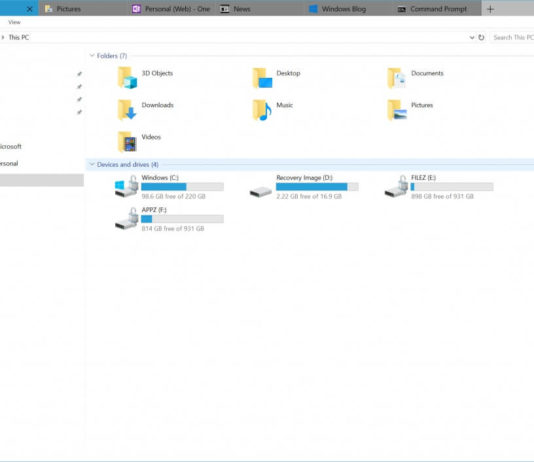Click '814 GB free of 931 GB' text
The height and width of the screenshot is (462, 534).
[x=173, y=228]
